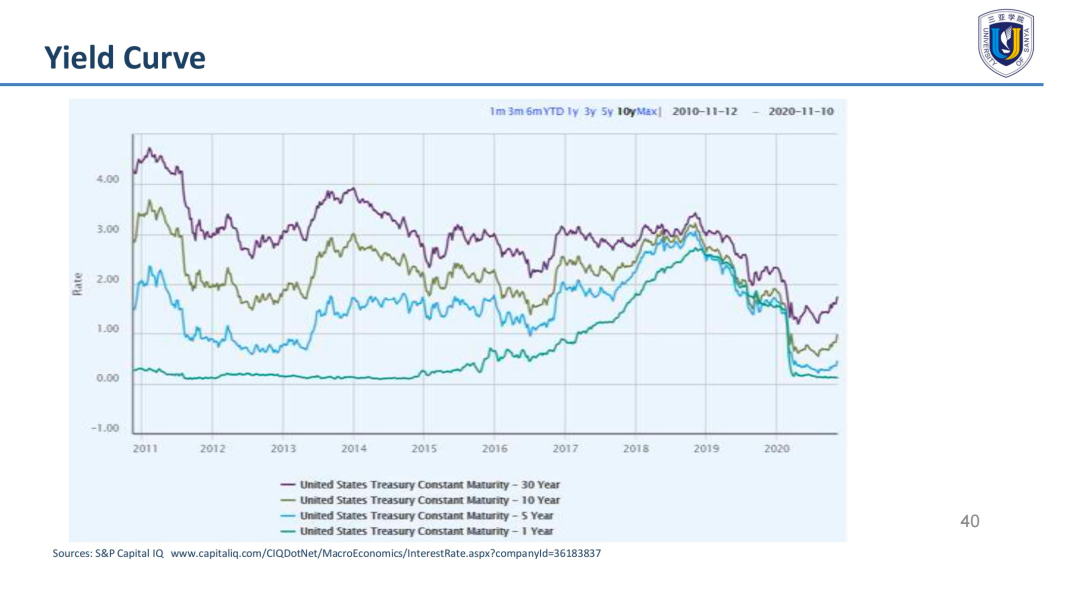Click slide number 40

(969, 521)
